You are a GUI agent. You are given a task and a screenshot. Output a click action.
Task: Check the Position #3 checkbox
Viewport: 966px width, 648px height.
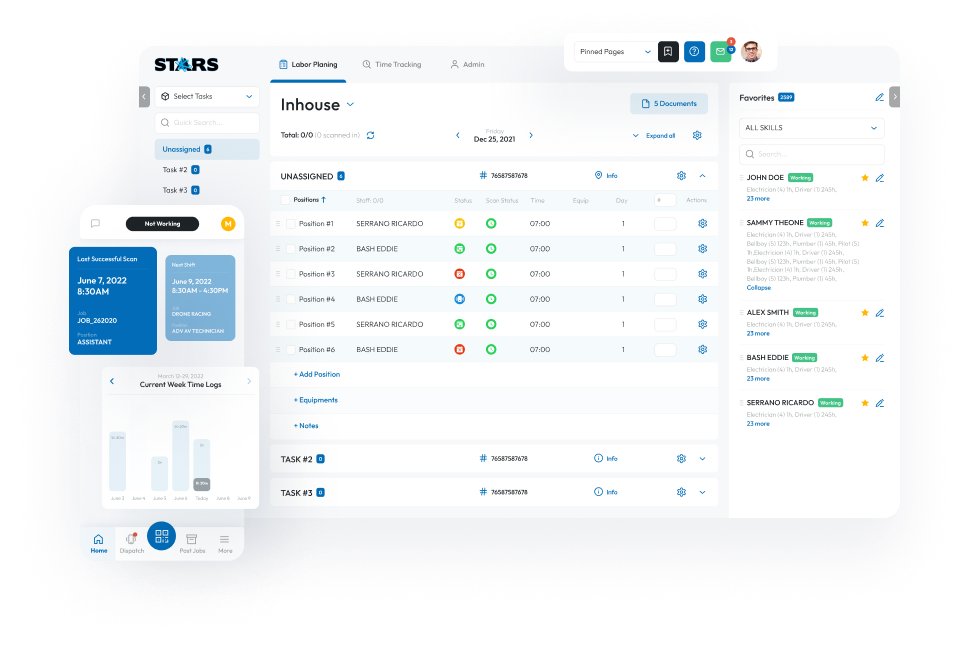point(291,275)
